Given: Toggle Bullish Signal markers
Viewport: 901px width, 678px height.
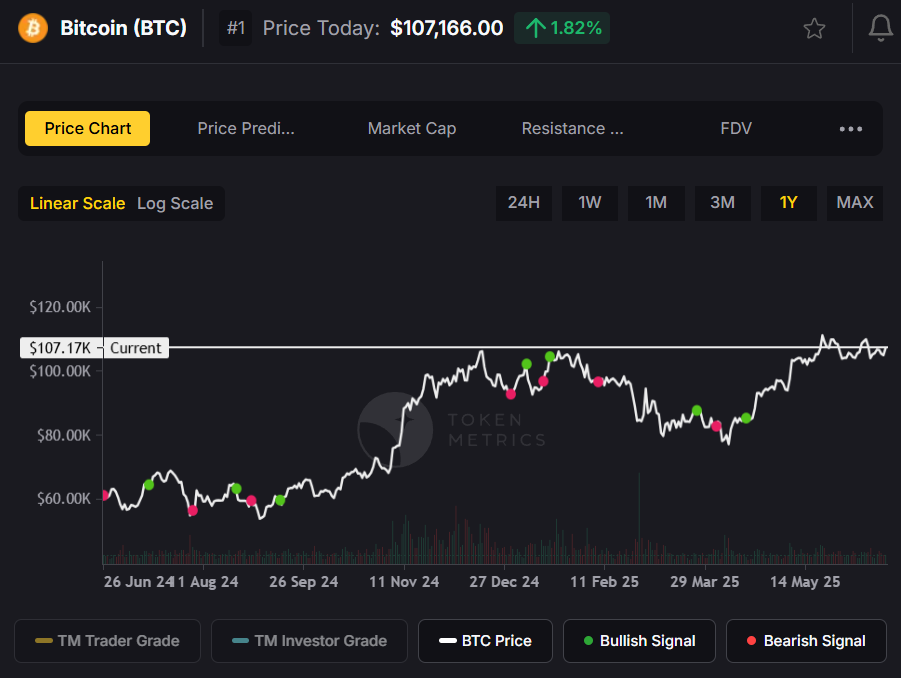Looking at the screenshot, I should tap(639, 641).
